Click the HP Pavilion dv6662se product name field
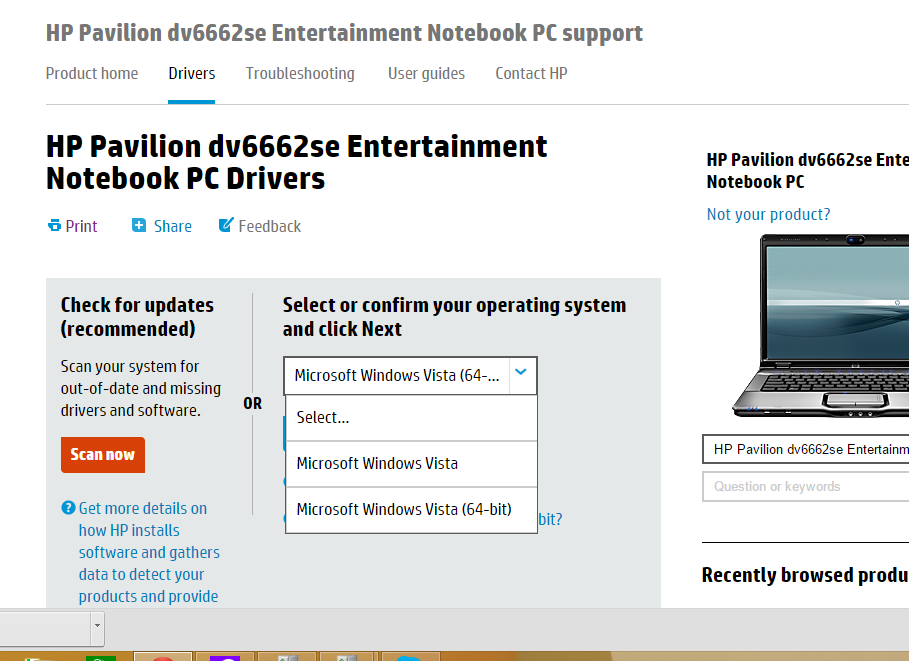909x661 pixels. coord(805,450)
